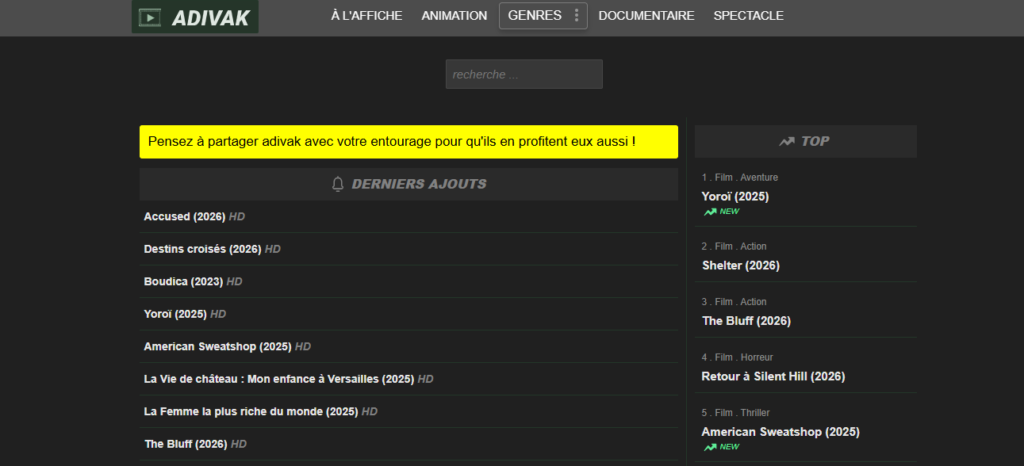
Task: Open Yoroï (2025) in latest additions
Action: pyautogui.click(x=175, y=314)
